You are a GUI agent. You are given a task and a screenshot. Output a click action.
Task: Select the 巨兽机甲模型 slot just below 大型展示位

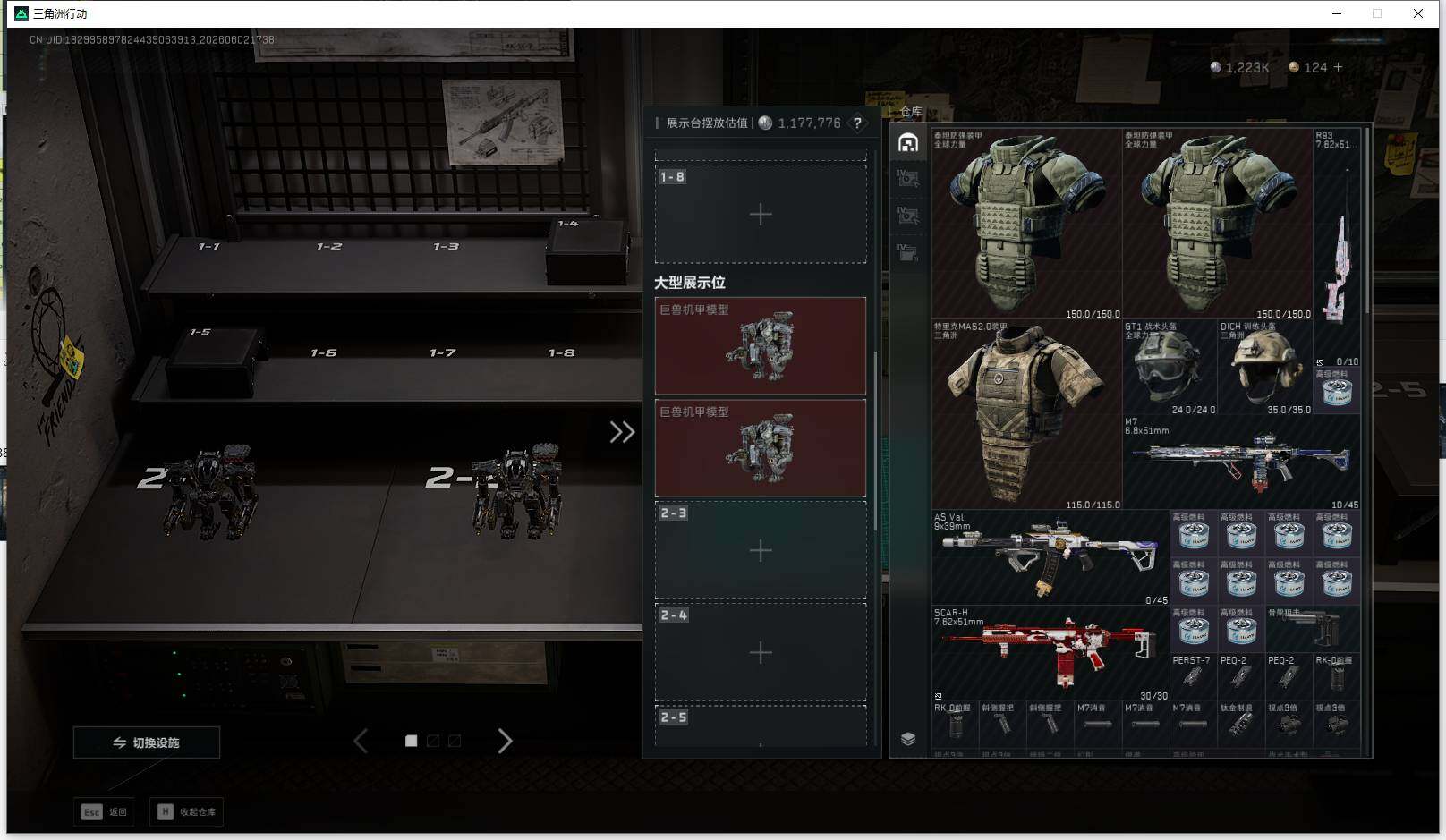click(761, 346)
